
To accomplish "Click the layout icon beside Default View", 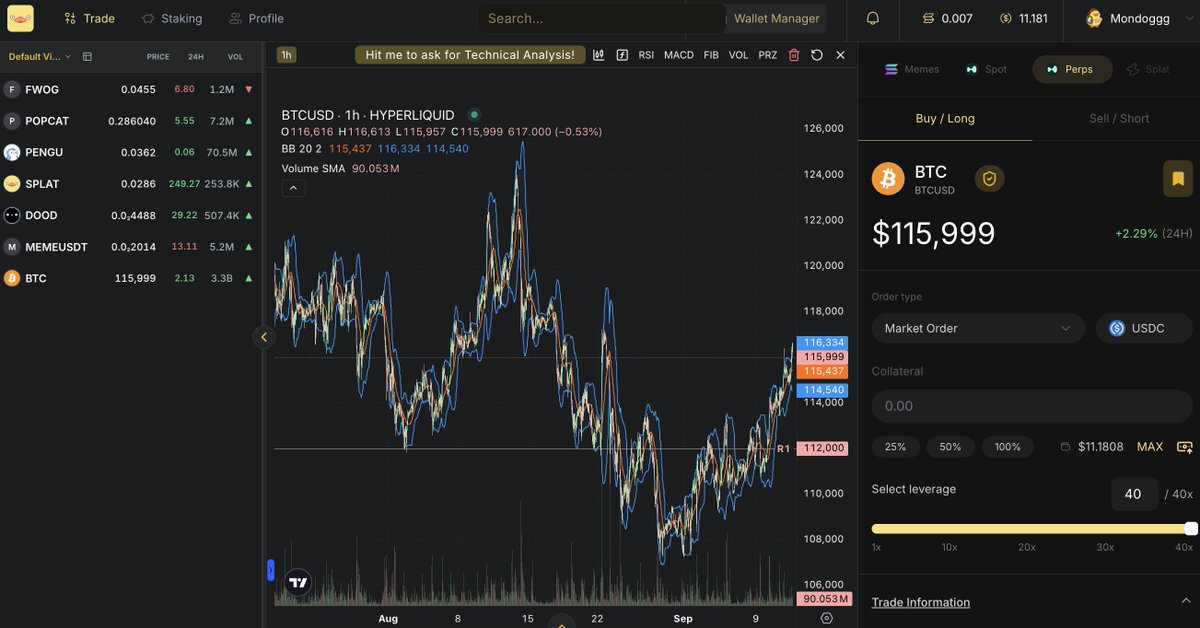I will [x=87, y=57].
